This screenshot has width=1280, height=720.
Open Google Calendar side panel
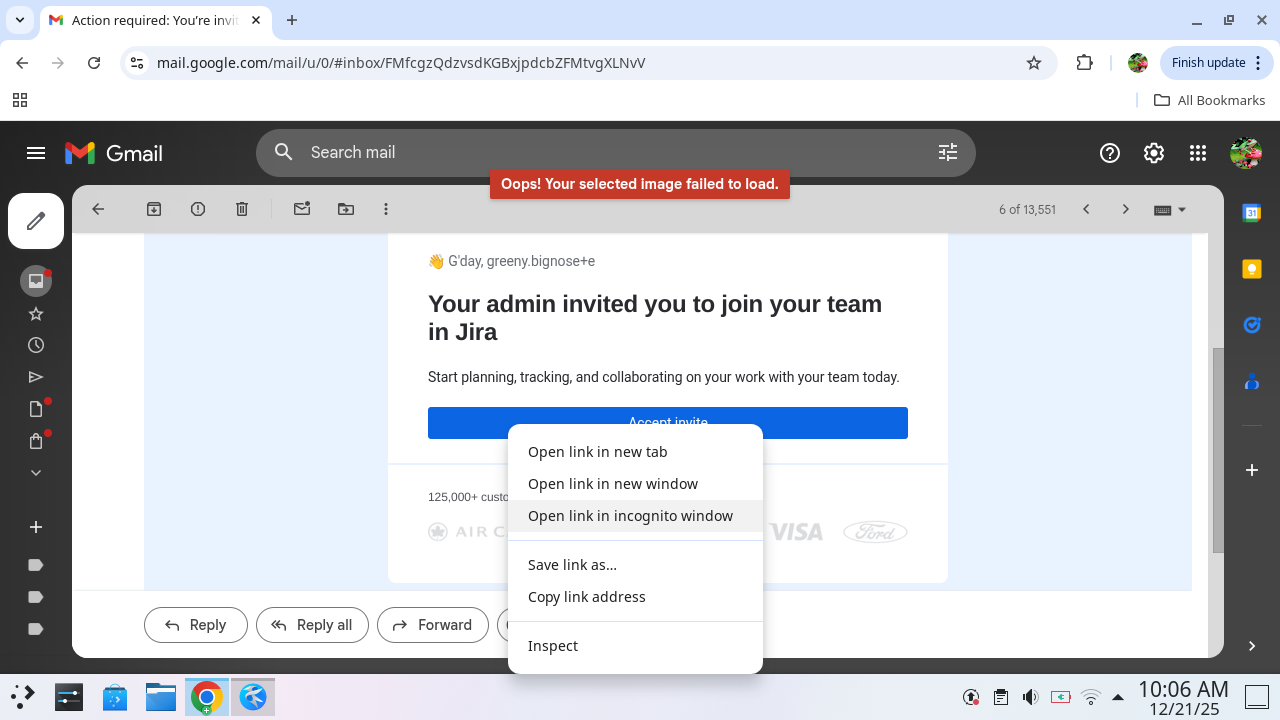1252,213
